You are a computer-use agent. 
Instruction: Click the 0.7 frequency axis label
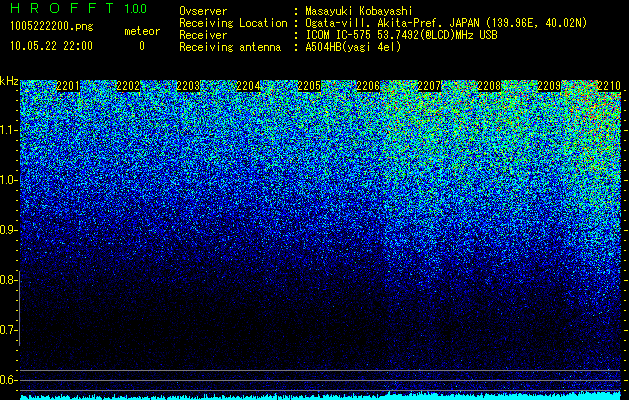[8, 330]
